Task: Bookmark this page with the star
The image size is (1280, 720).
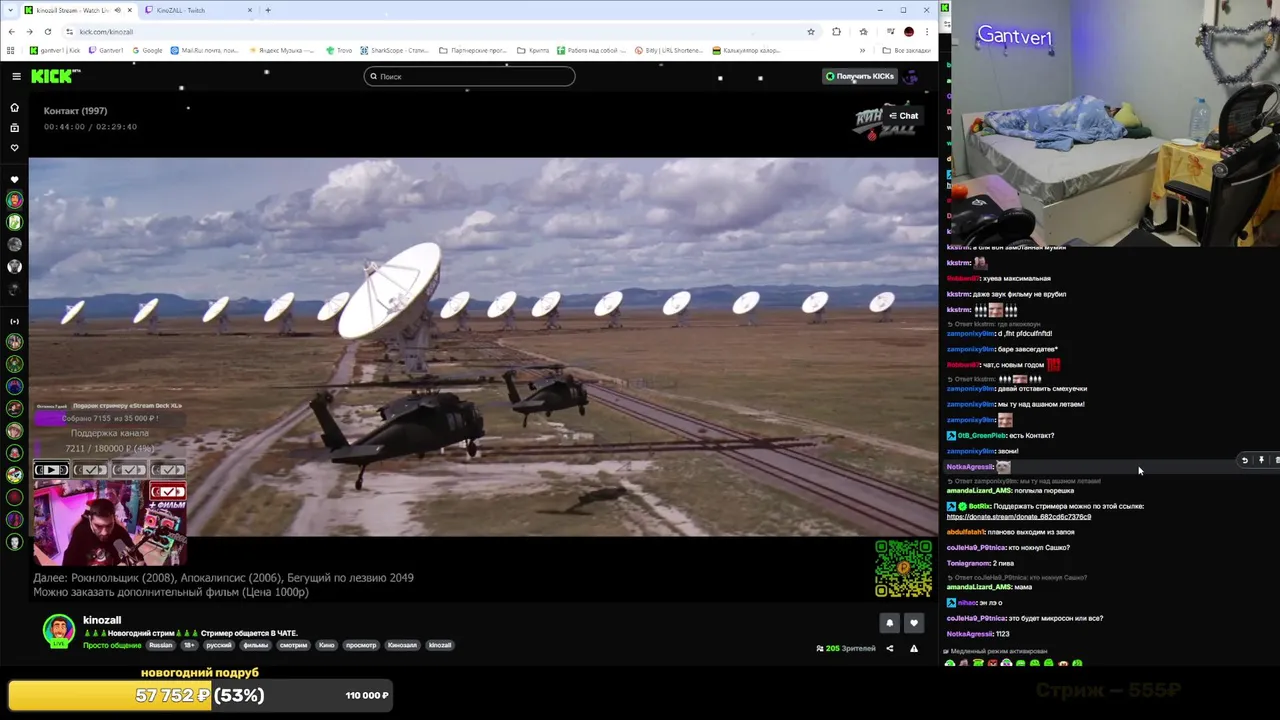Action: click(x=811, y=31)
